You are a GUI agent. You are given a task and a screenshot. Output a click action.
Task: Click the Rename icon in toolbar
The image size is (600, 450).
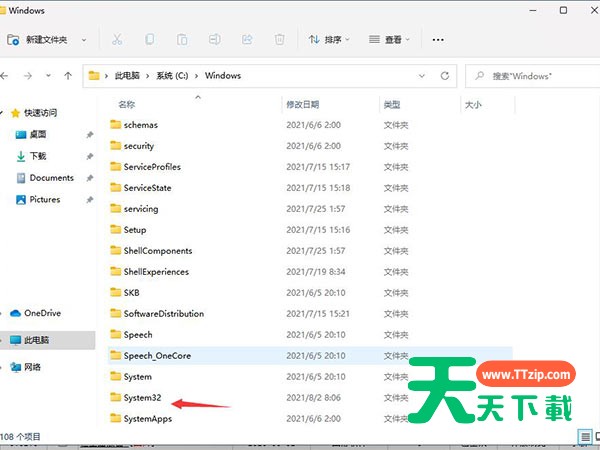point(214,40)
